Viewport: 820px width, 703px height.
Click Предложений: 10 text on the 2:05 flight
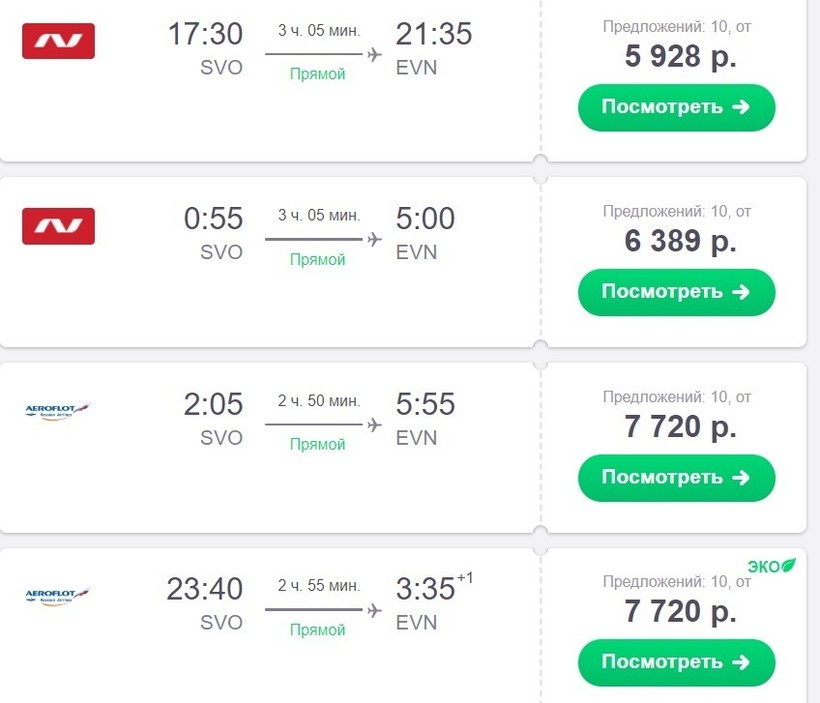(x=676, y=396)
